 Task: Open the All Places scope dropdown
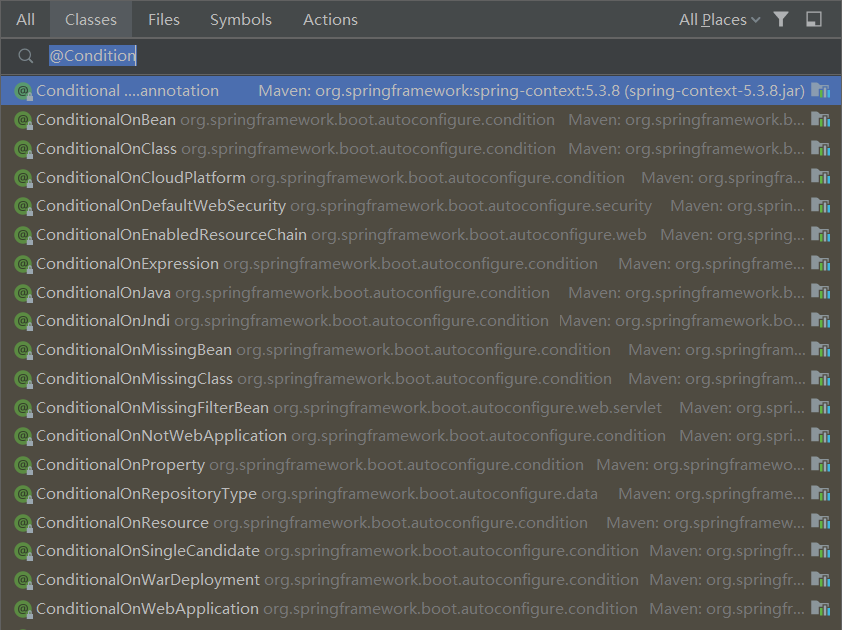[x=720, y=20]
